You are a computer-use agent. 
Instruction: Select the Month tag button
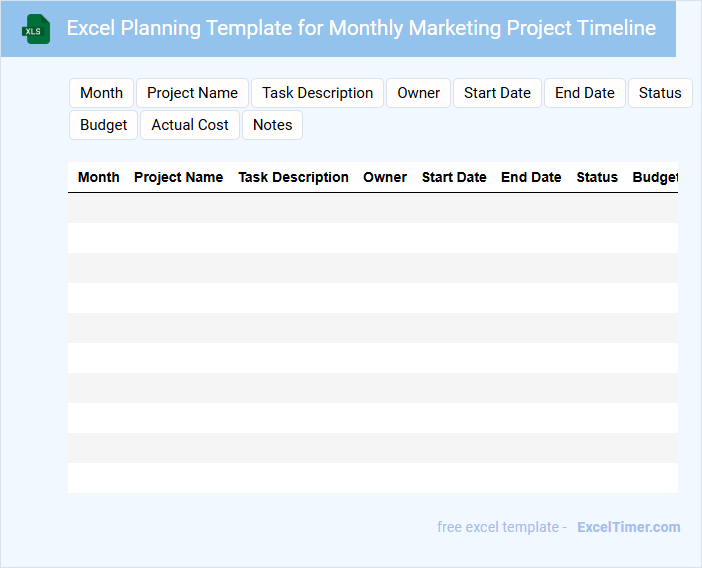(101, 93)
